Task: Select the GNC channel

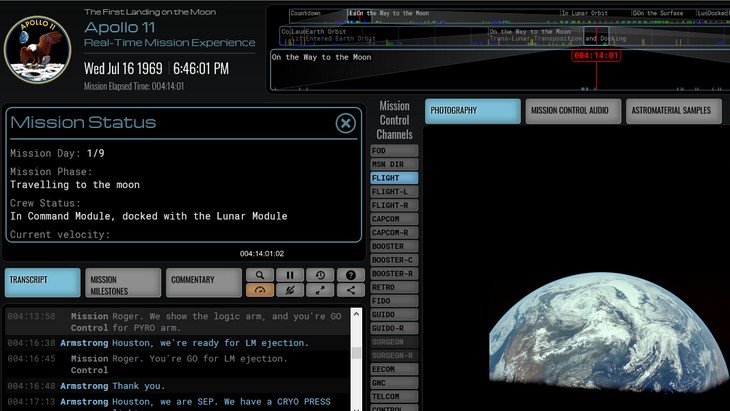Action: 394,383
